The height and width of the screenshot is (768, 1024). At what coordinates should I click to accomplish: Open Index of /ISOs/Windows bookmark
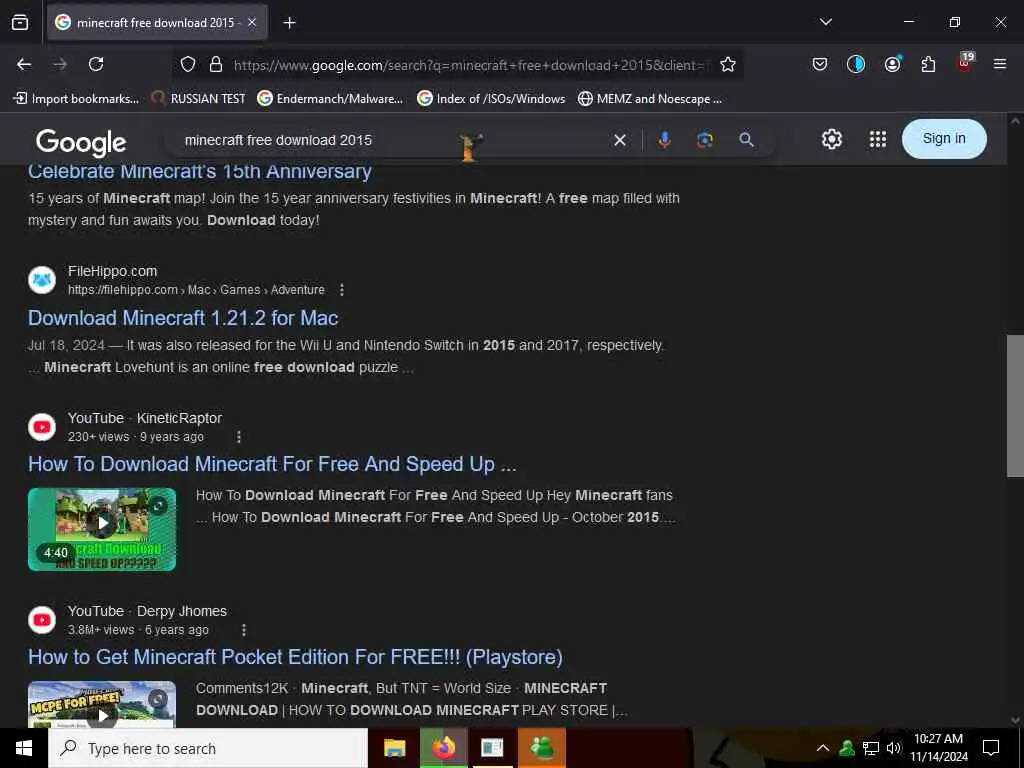click(x=491, y=99)
